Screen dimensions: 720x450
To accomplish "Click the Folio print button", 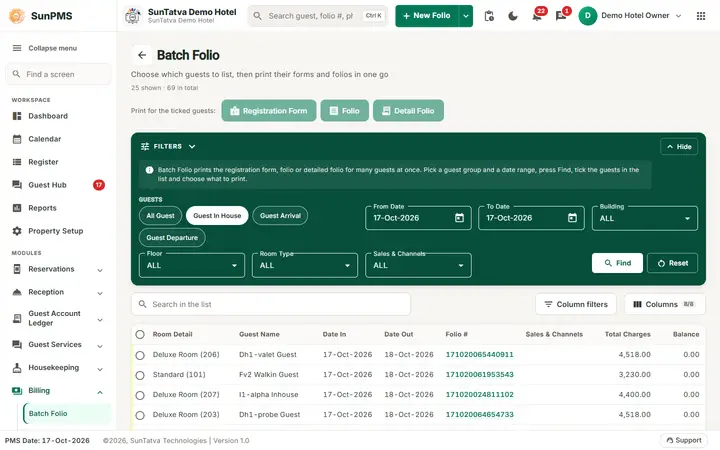I will pyautogui.click(x=344, y=111).
